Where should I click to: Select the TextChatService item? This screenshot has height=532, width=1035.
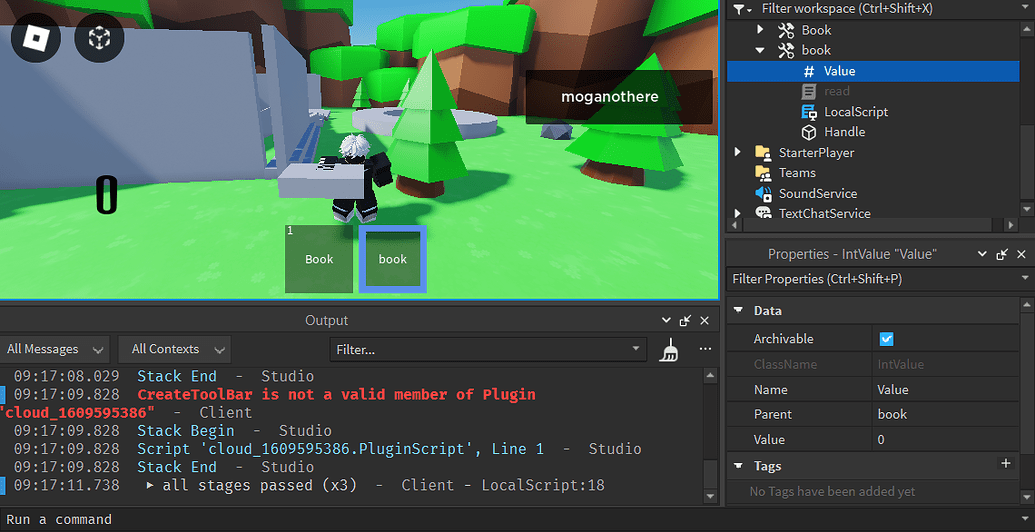pos(824,213)
